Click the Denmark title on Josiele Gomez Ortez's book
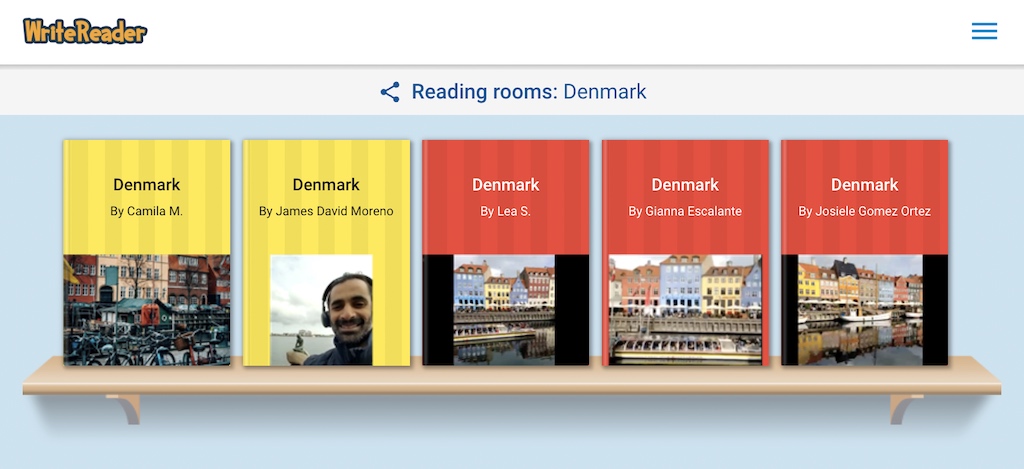 click(865, 185)
